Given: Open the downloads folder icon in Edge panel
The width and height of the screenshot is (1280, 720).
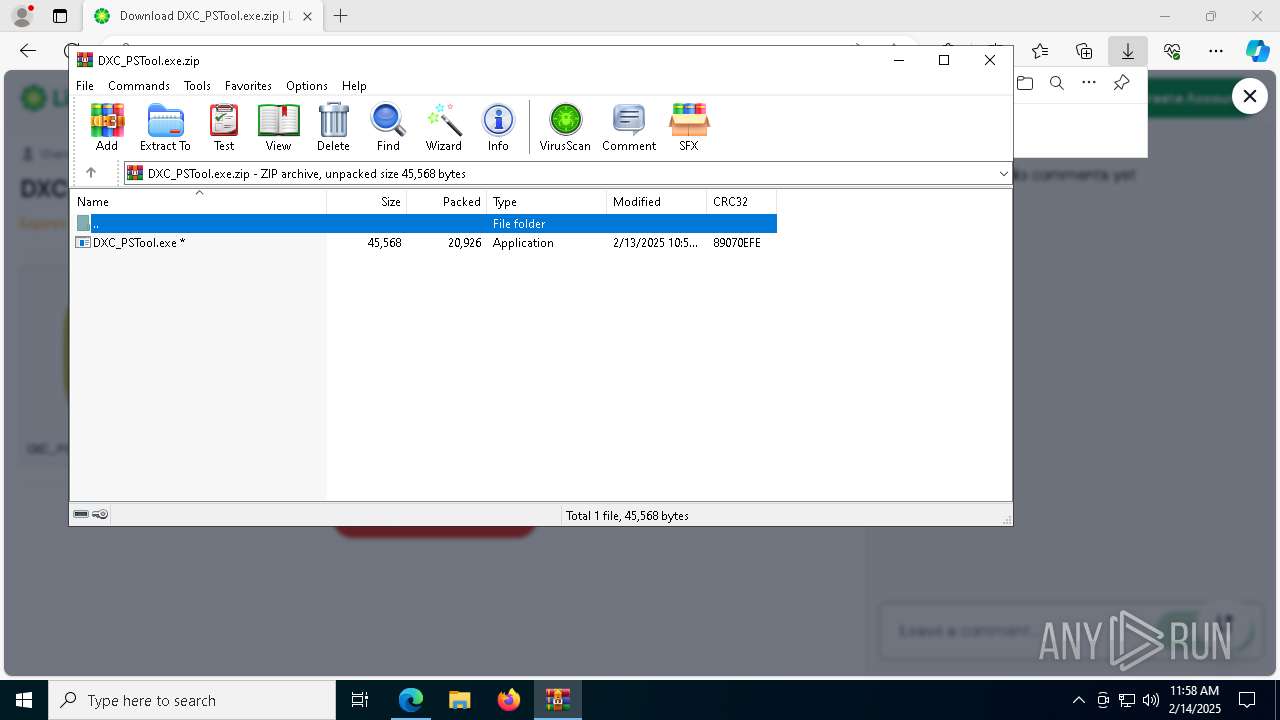Looking at the screenshot, I should point(1025,83).
